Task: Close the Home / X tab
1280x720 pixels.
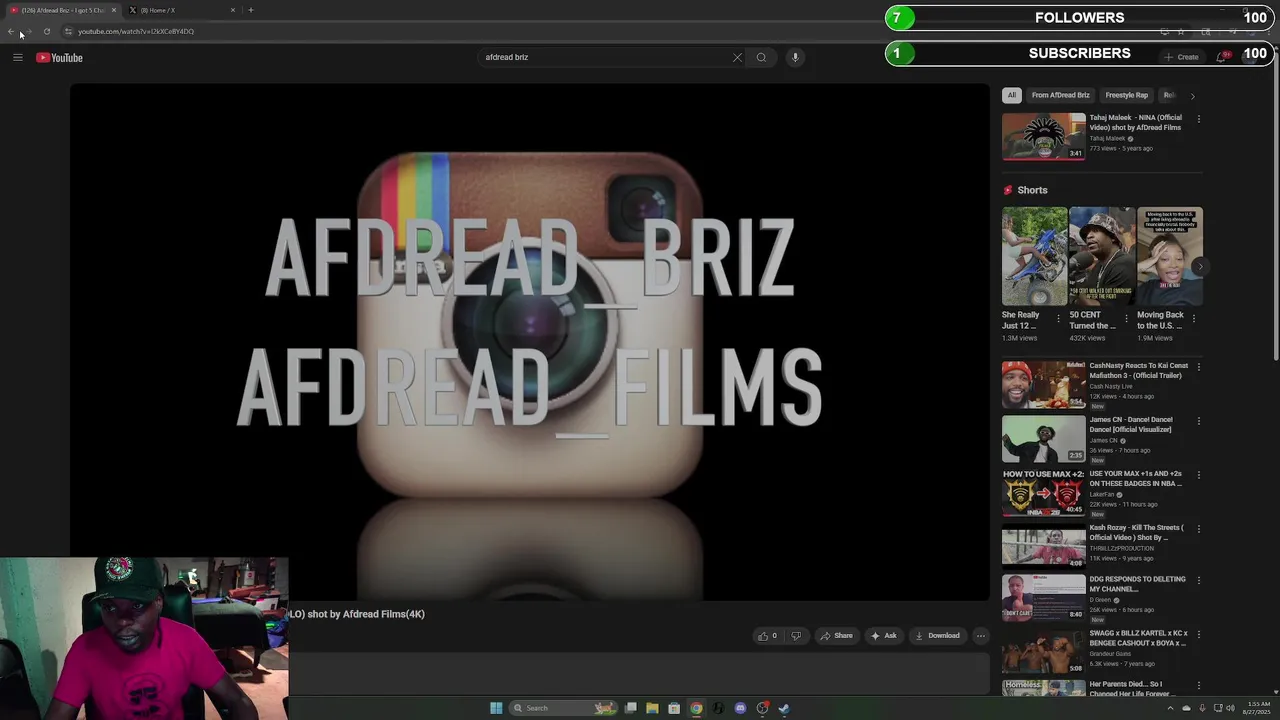Action: coord(233,10)
